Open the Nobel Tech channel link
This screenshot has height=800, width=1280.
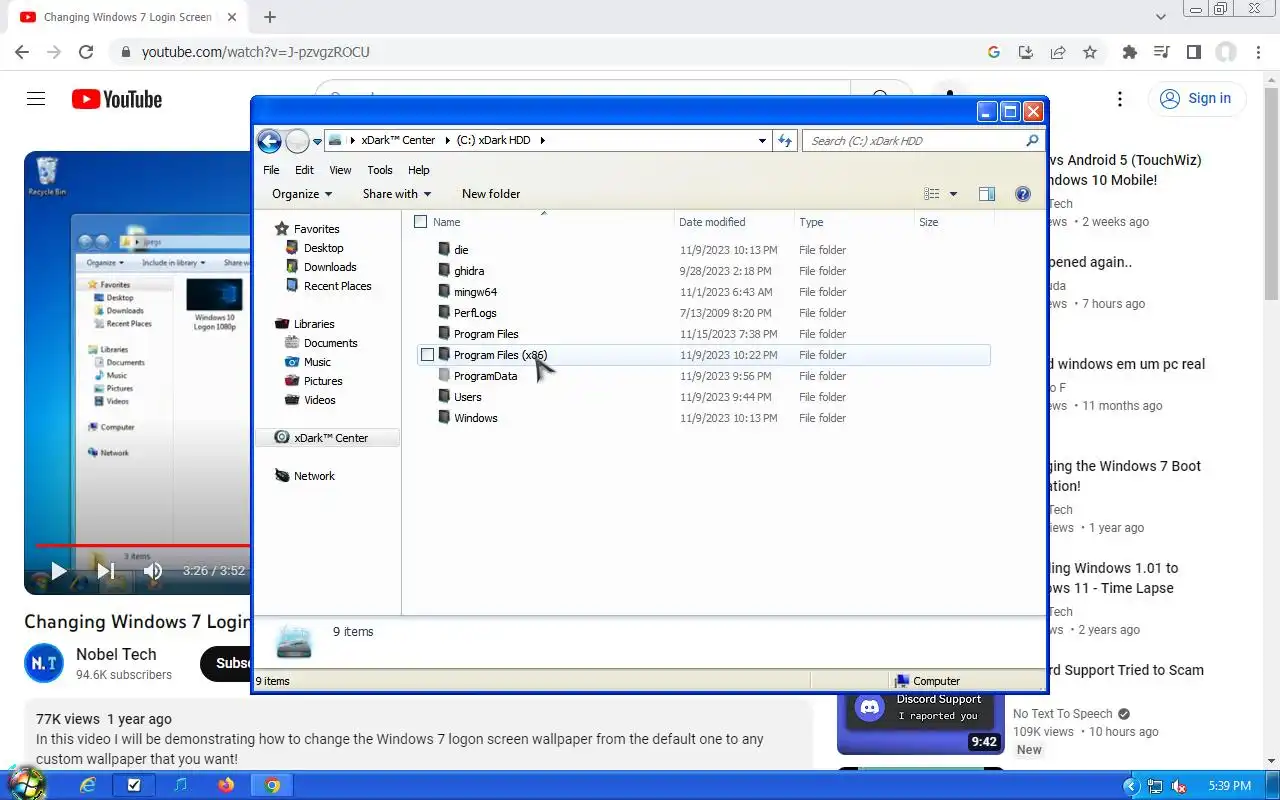[x=116, y=654]
